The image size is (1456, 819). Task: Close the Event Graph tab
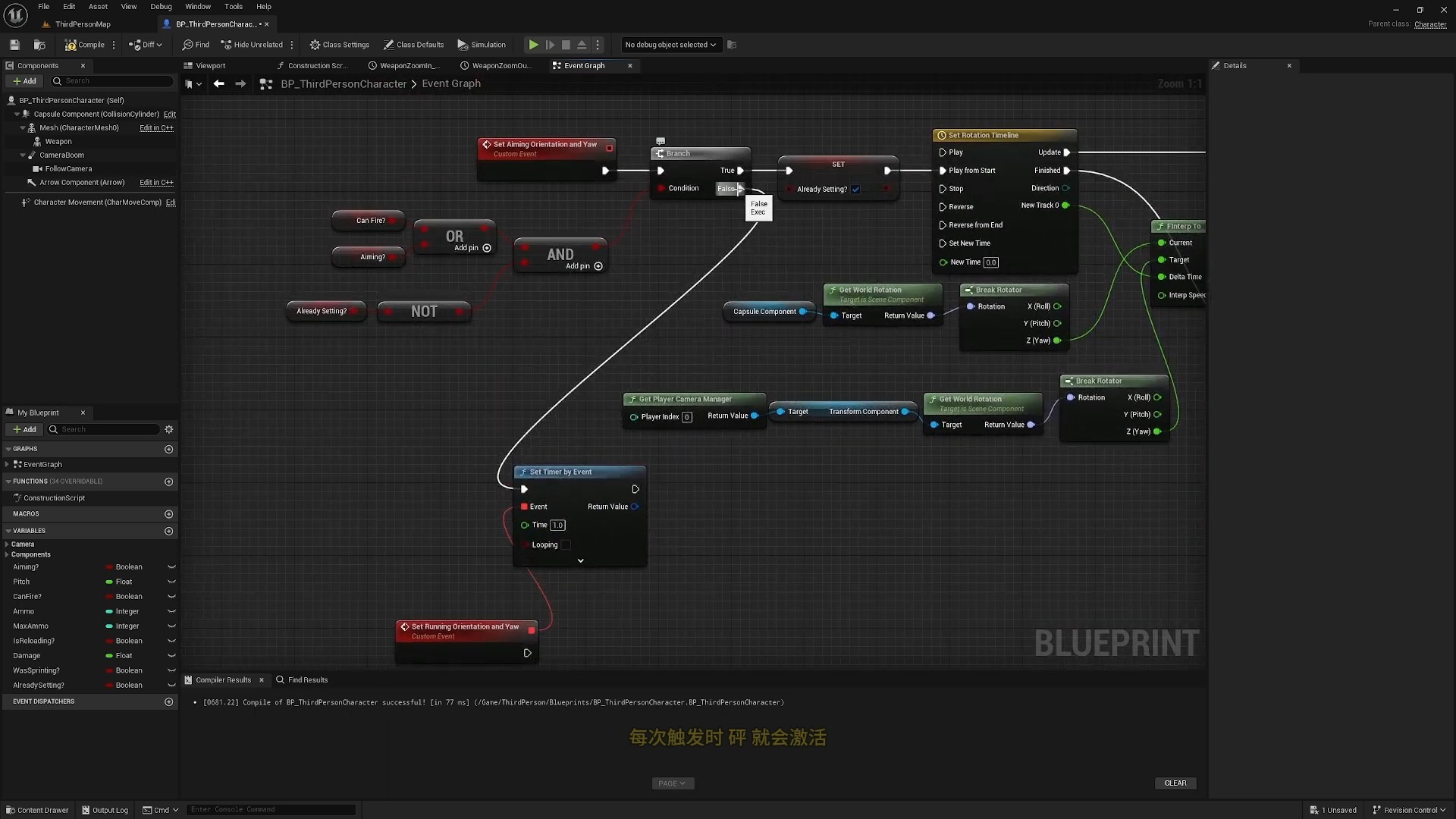[x=630, y=66]
